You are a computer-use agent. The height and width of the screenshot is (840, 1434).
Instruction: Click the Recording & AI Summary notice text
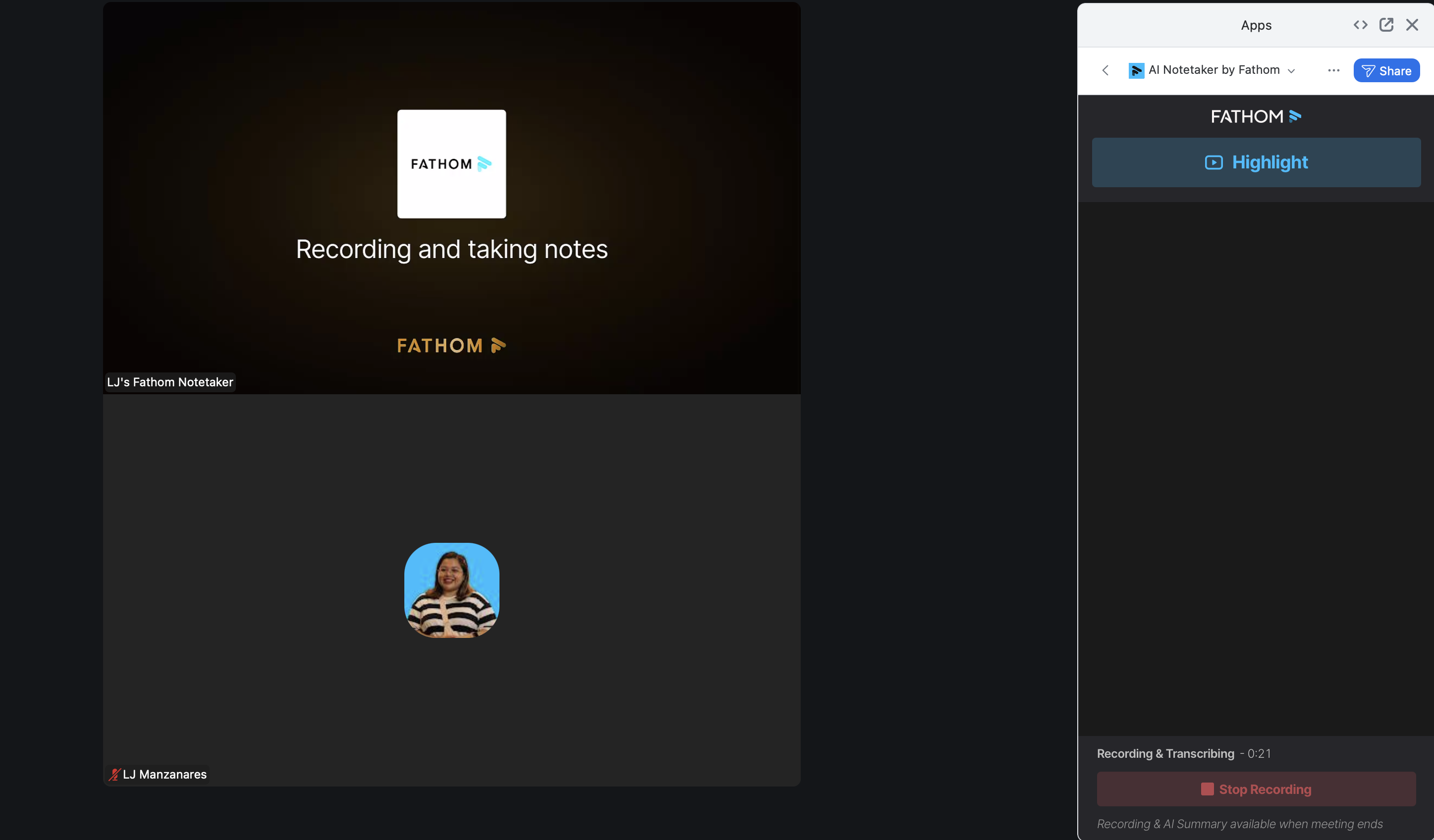[x=1239, y=824]
